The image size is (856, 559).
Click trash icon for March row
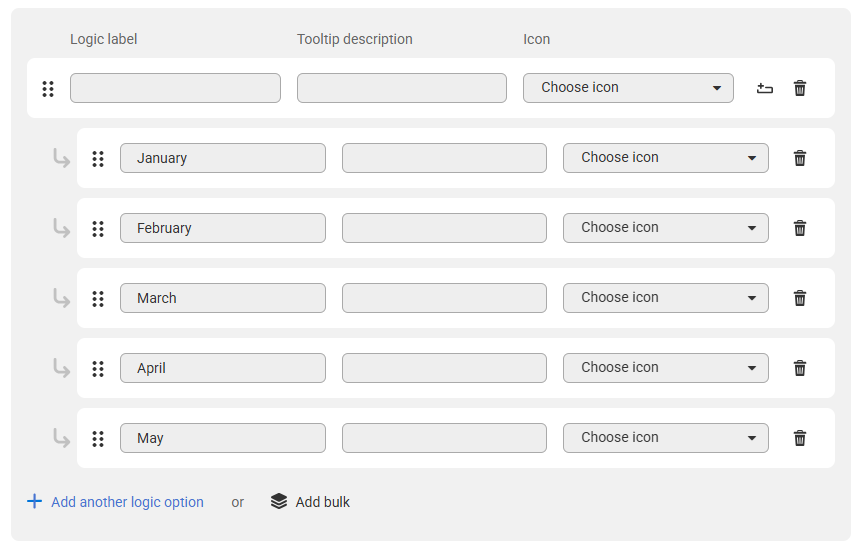pos(800,298)
